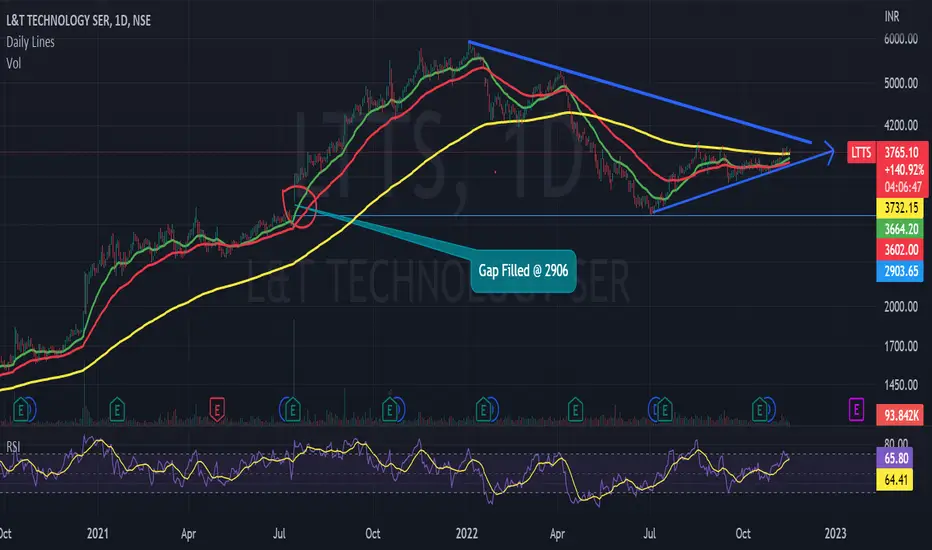Click the 2022 time axis label

point(467,533)
